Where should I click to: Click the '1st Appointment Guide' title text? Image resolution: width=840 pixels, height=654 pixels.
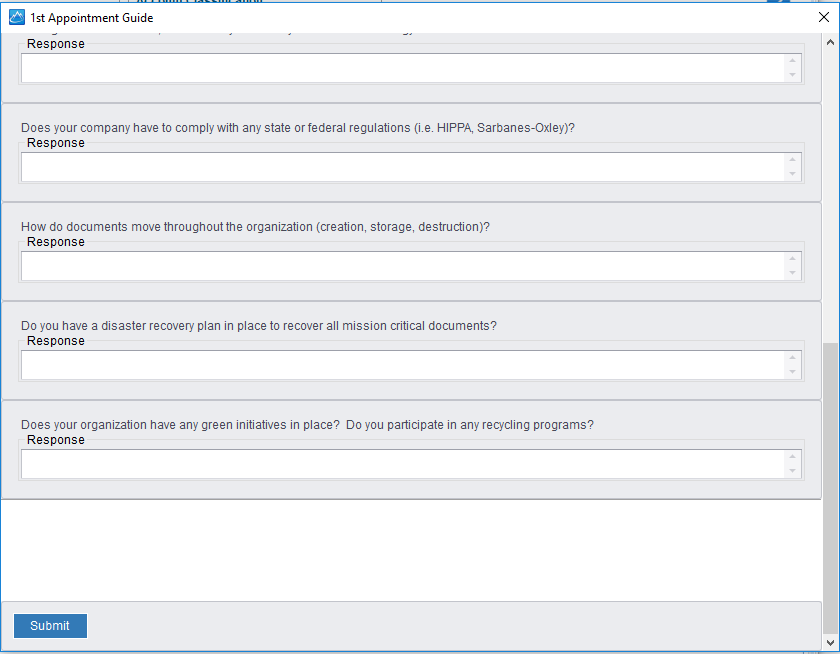92,18
